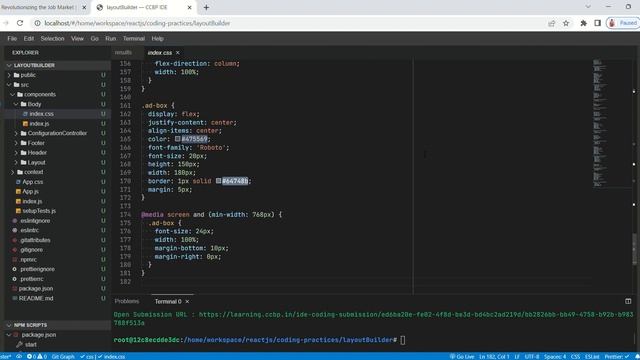The height and width of the screenshot is (360, 640).
Task: Open prettierrc file in the explorer
Action: coord(32,279)
